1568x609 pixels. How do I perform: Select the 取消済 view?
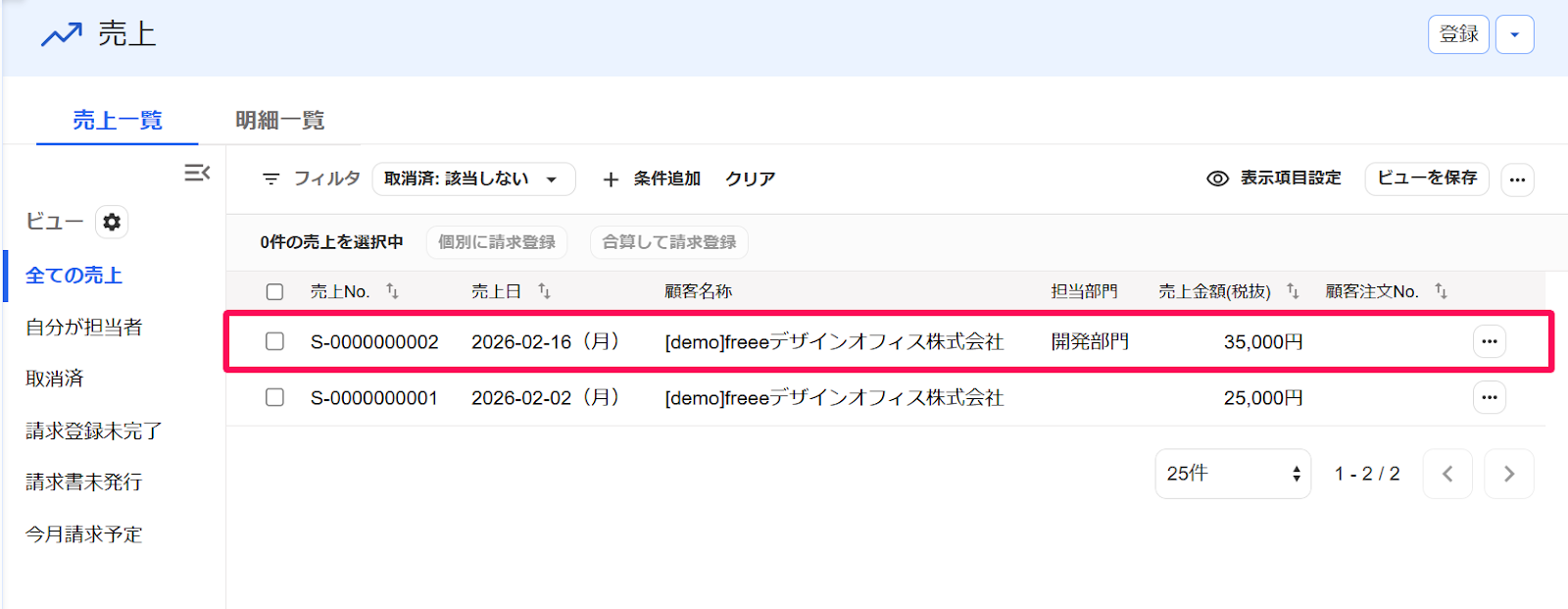55,379
